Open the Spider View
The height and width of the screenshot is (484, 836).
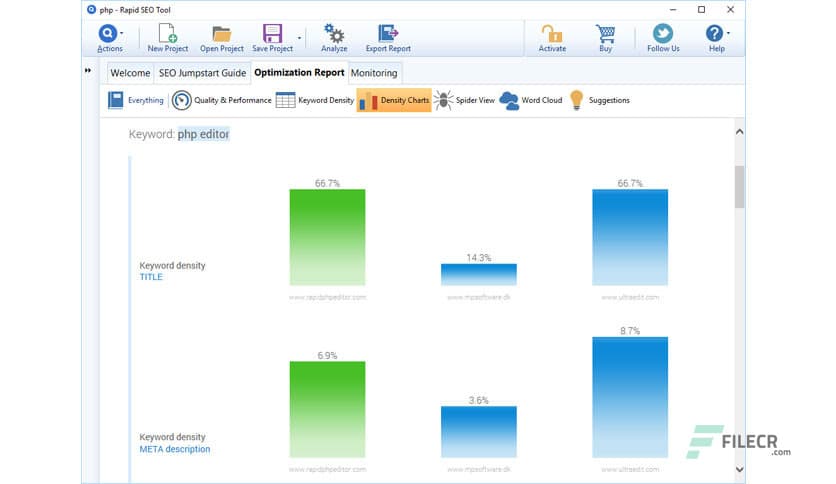464,100
